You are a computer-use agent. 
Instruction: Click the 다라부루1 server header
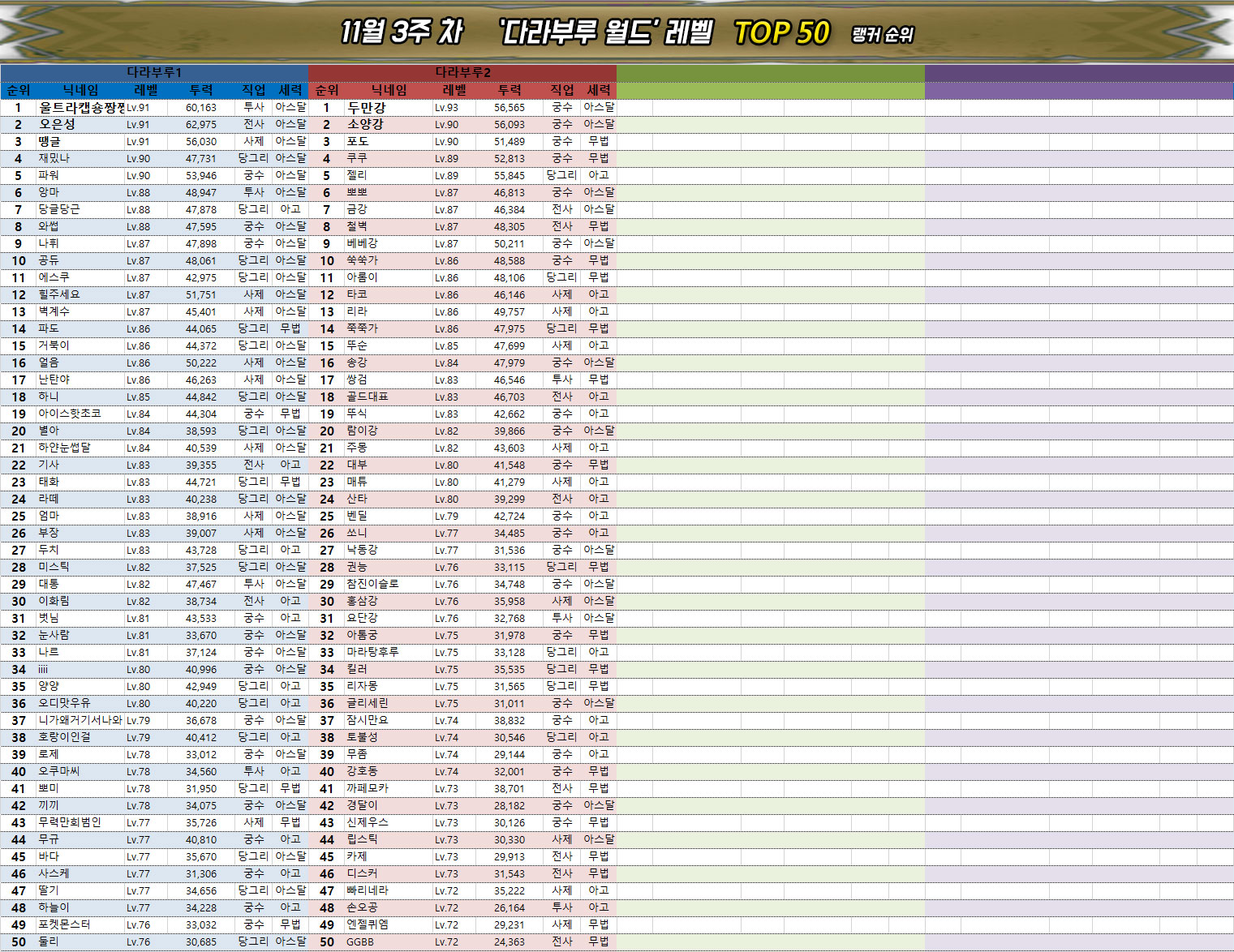coord(154,72)
